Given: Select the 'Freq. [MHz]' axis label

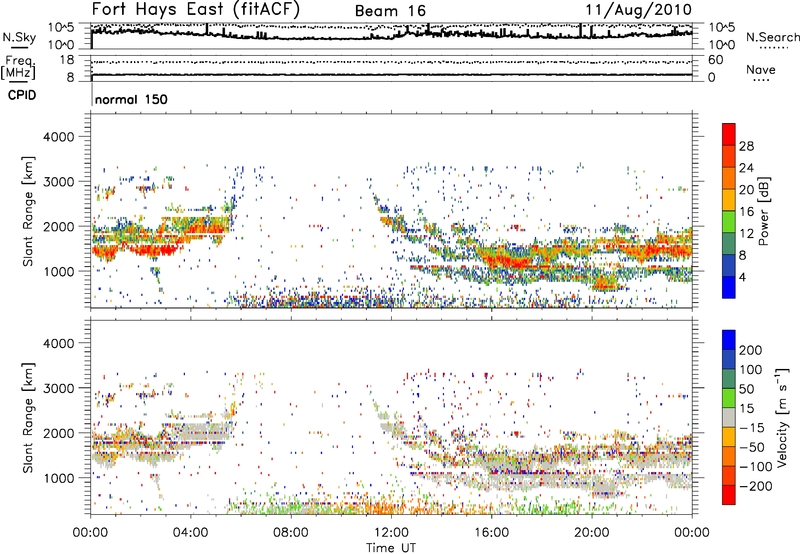Looking at the screenshot, I should click(x=18, y=68).
